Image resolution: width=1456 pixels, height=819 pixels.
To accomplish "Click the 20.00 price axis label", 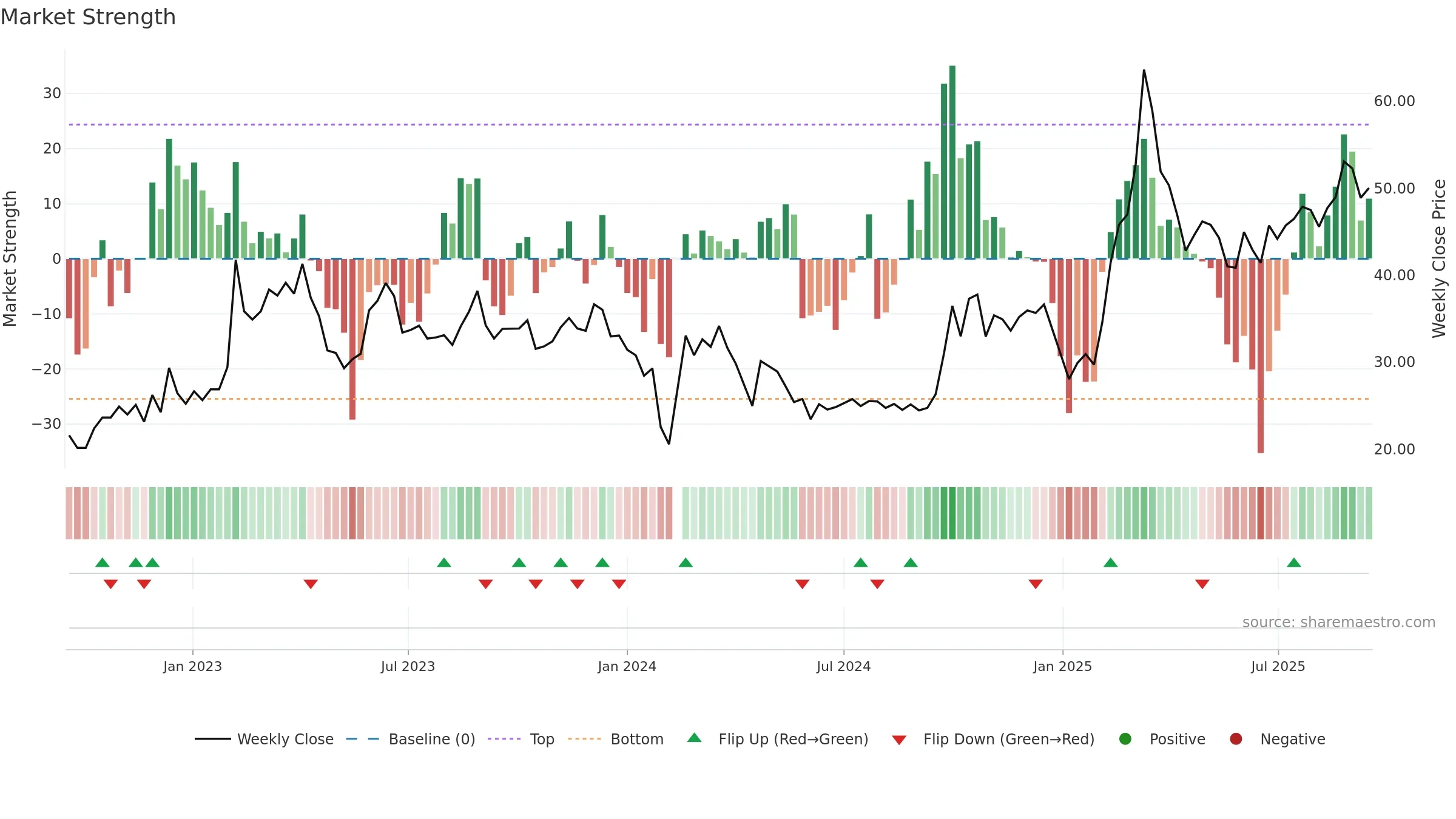I will 1394,450.
